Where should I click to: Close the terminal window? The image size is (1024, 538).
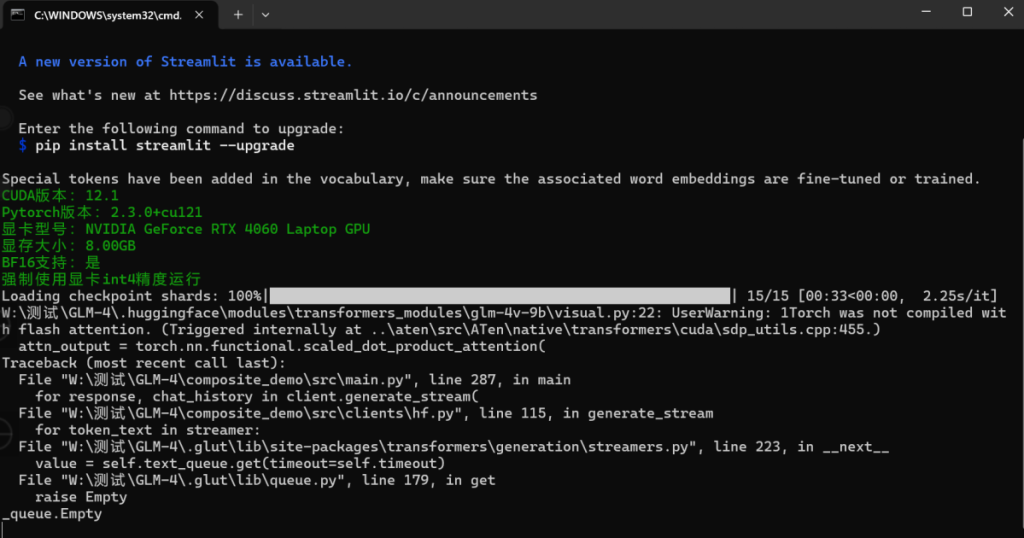(1005, 12)
